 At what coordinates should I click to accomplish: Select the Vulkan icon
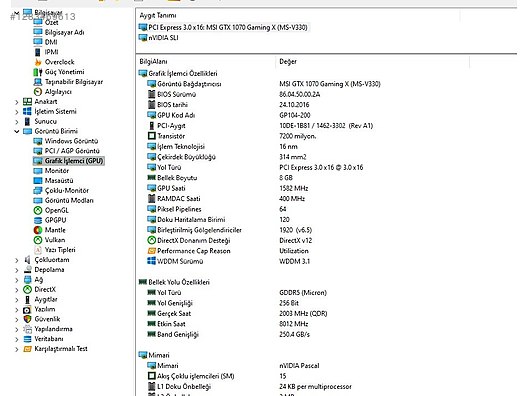coord(38,240)
